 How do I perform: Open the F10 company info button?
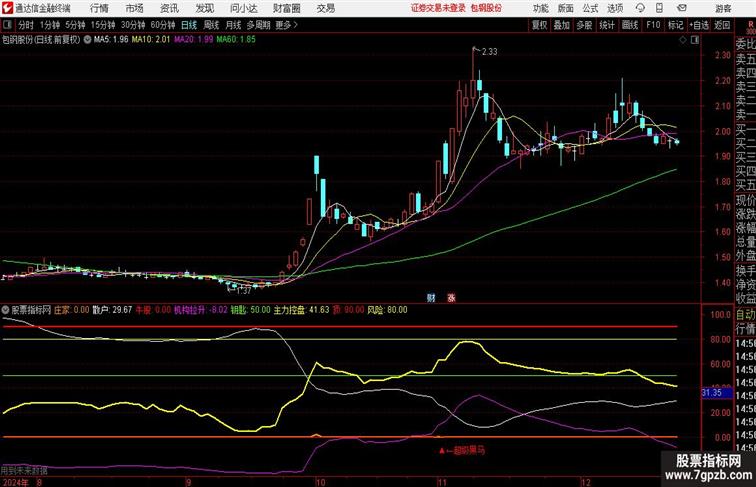tap(653, 25)
